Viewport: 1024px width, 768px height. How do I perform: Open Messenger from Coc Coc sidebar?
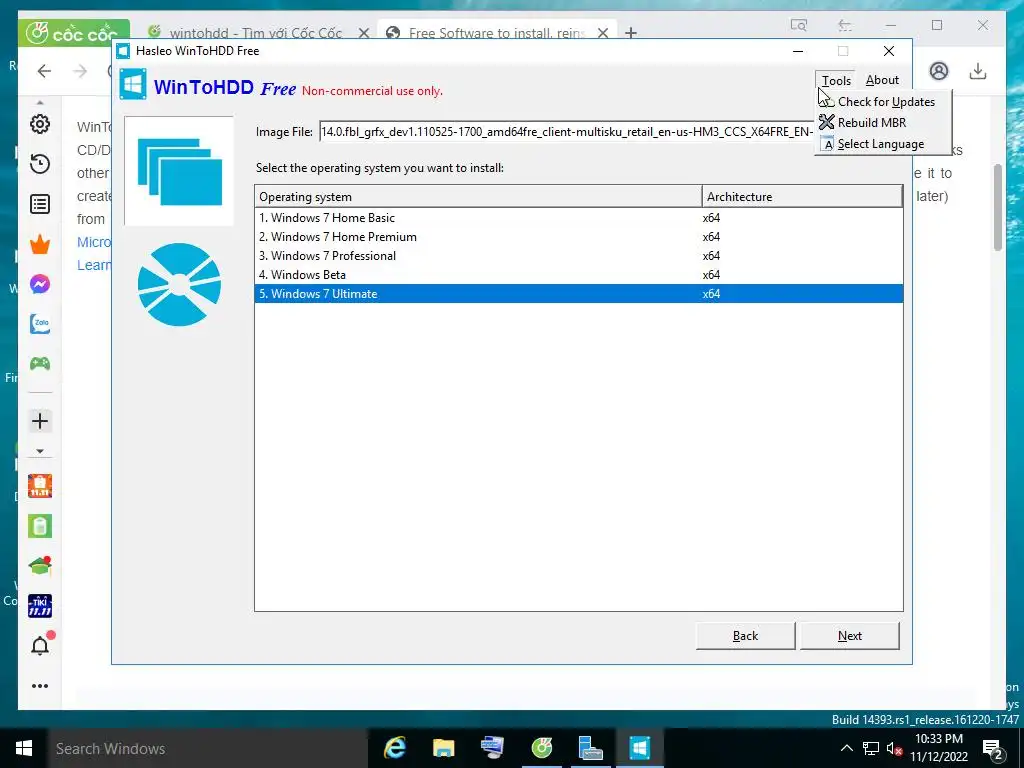pos(40,284)
